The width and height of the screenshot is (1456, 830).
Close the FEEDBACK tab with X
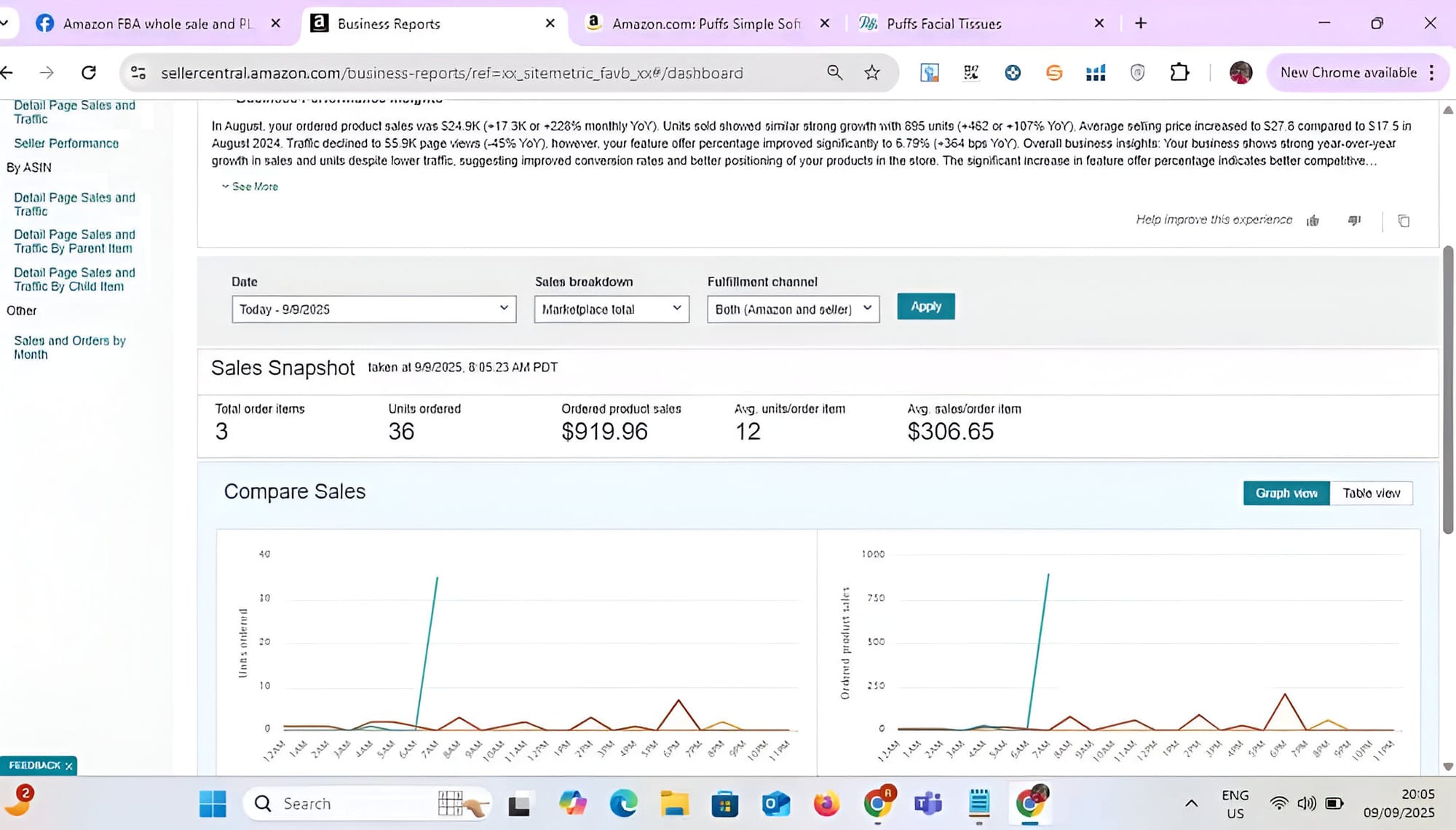(x=69, y=766)
